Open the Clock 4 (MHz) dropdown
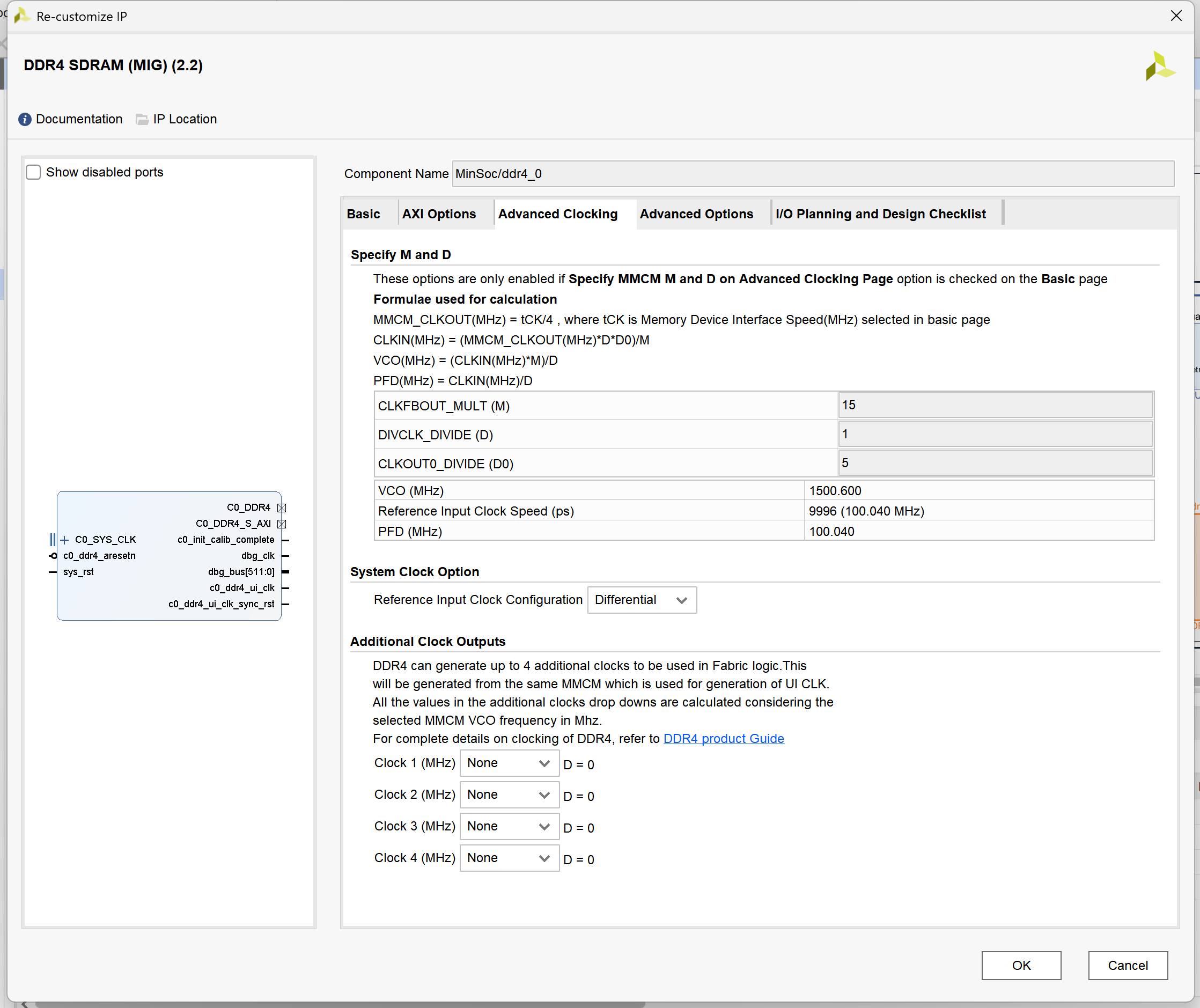 point(509,858)
